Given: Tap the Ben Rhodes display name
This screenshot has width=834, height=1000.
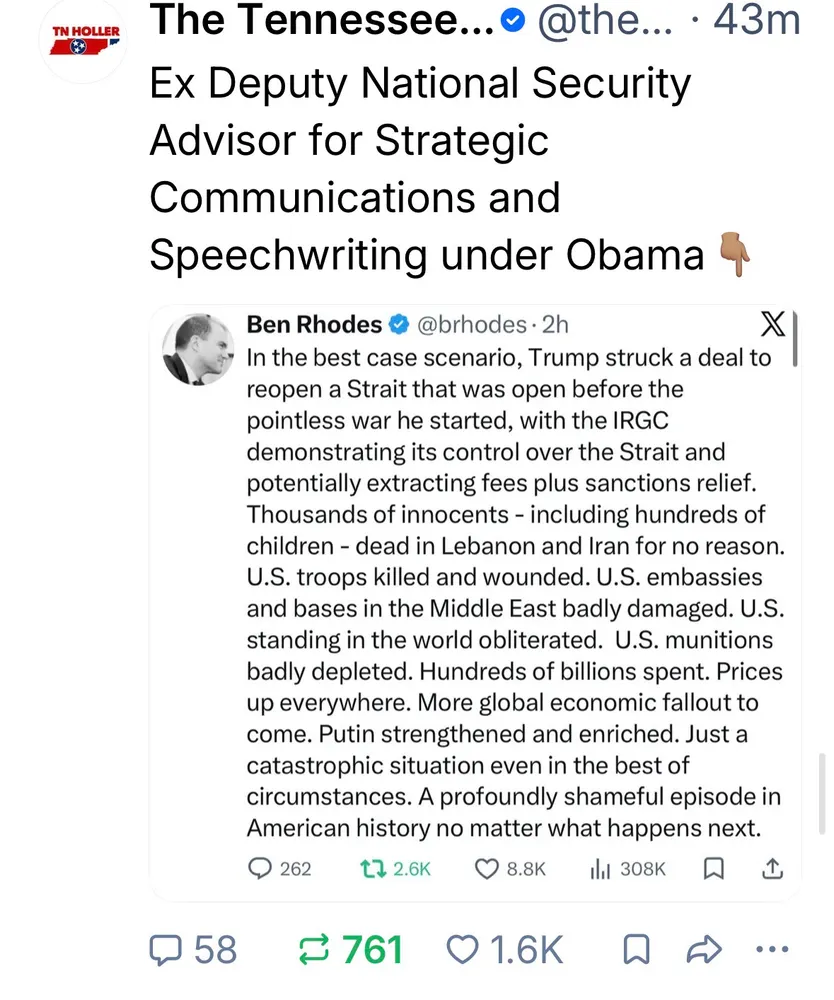Looking at the screenshot, I should pos(314,324).
